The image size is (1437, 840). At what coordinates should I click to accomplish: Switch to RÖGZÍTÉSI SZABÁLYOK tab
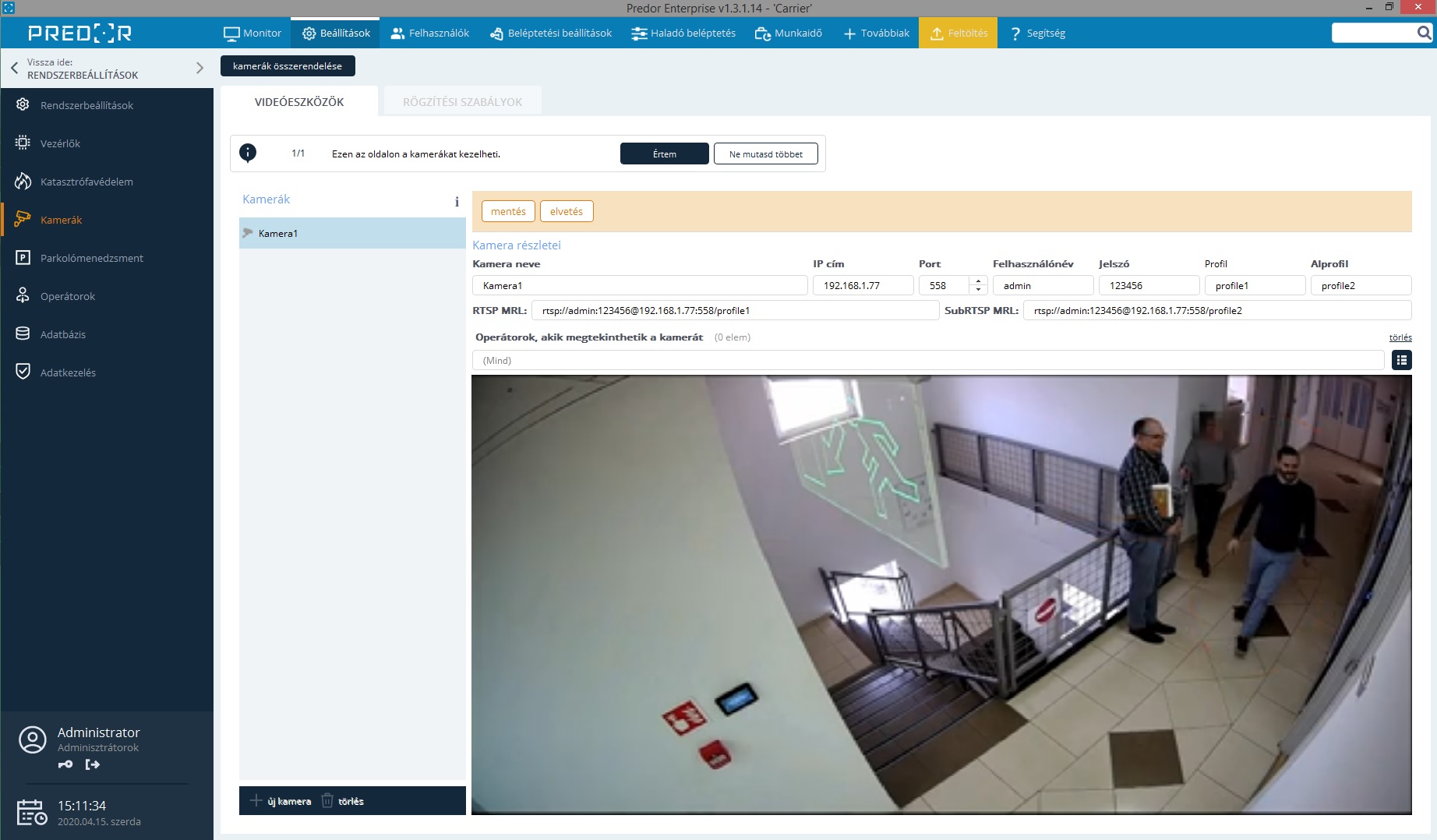tap(462, 102)
